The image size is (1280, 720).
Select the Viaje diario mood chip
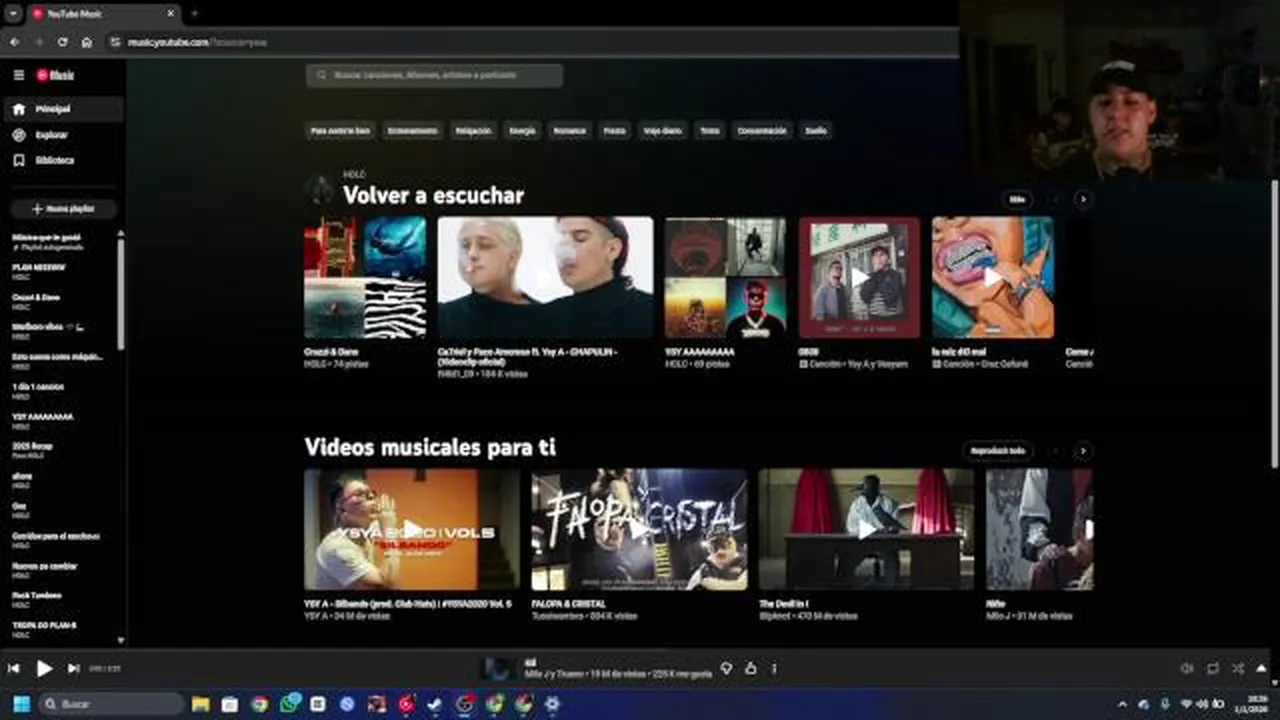click(662, 131)
